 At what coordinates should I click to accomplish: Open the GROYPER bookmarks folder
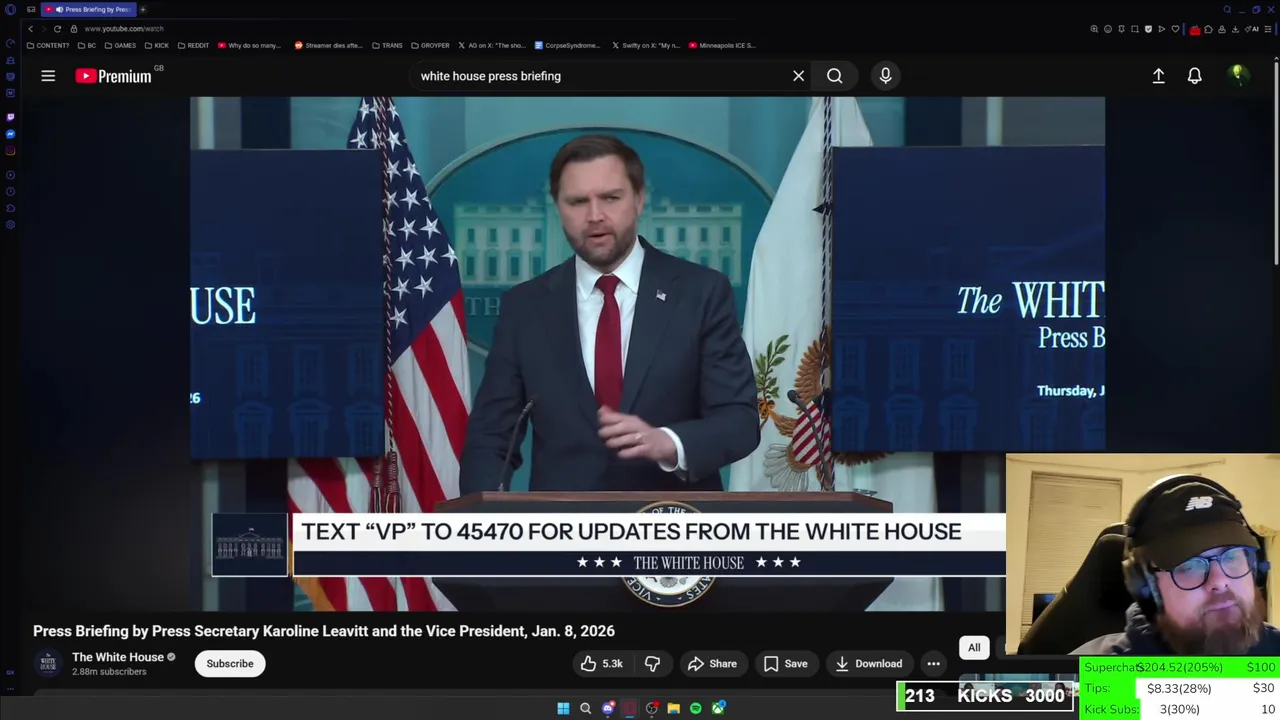point(430,45)
